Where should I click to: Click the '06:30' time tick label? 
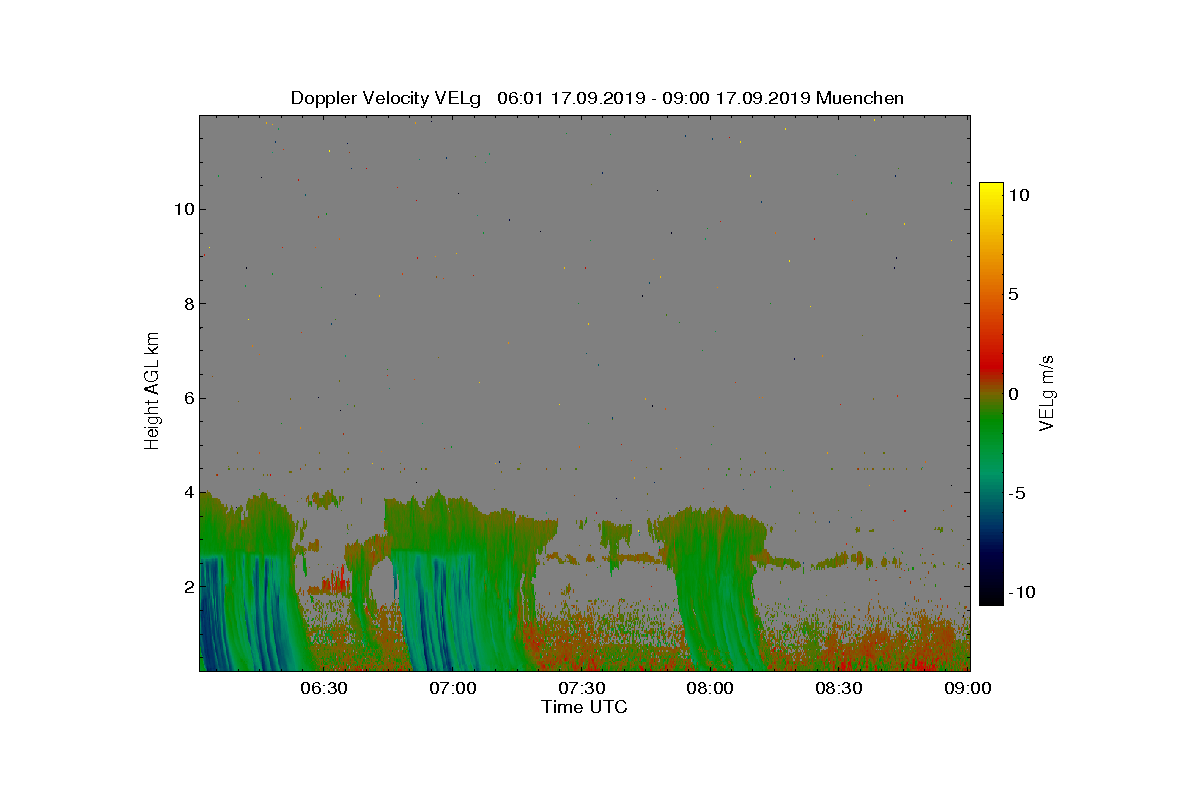click(x=325, y=688)
